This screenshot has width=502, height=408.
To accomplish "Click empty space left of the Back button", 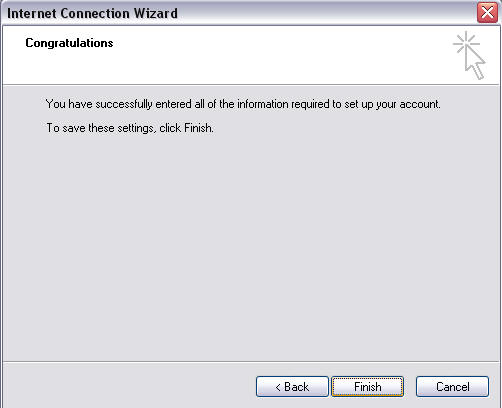I will [130, 387].
